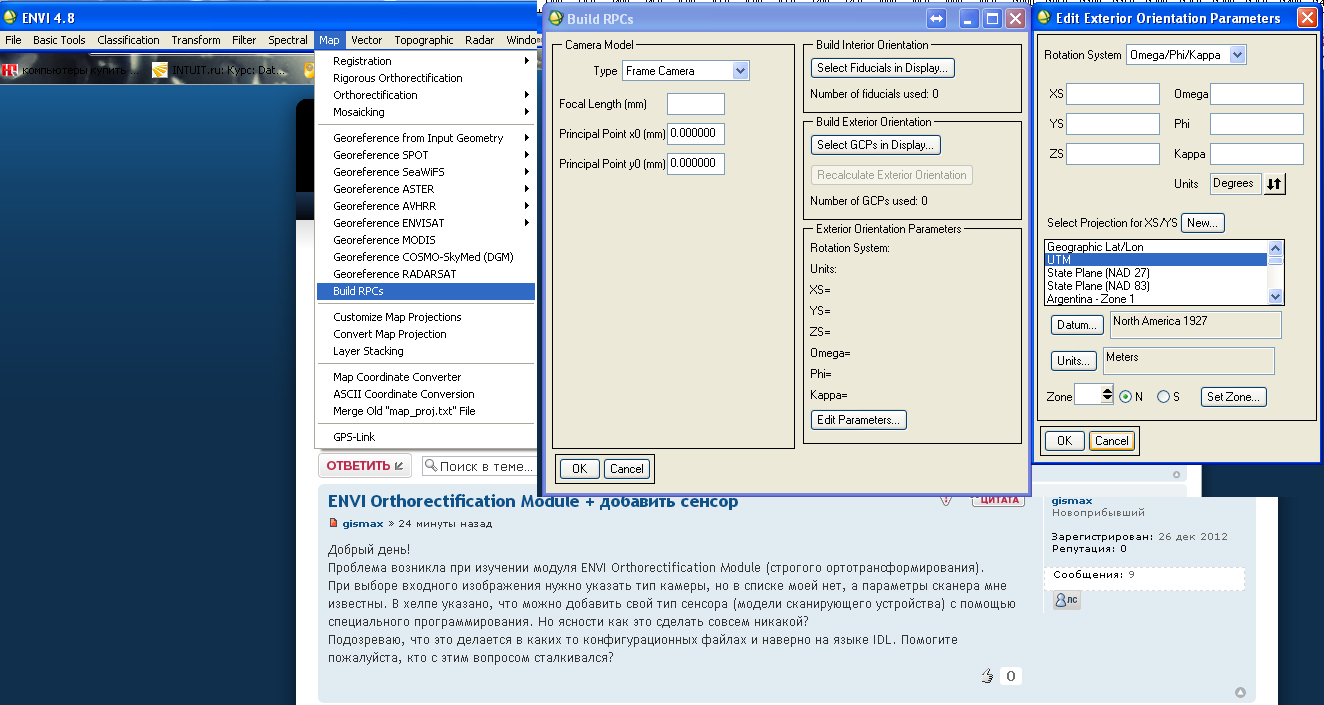Choose Convert Map Projection
1324x705 pixels.
426,334
